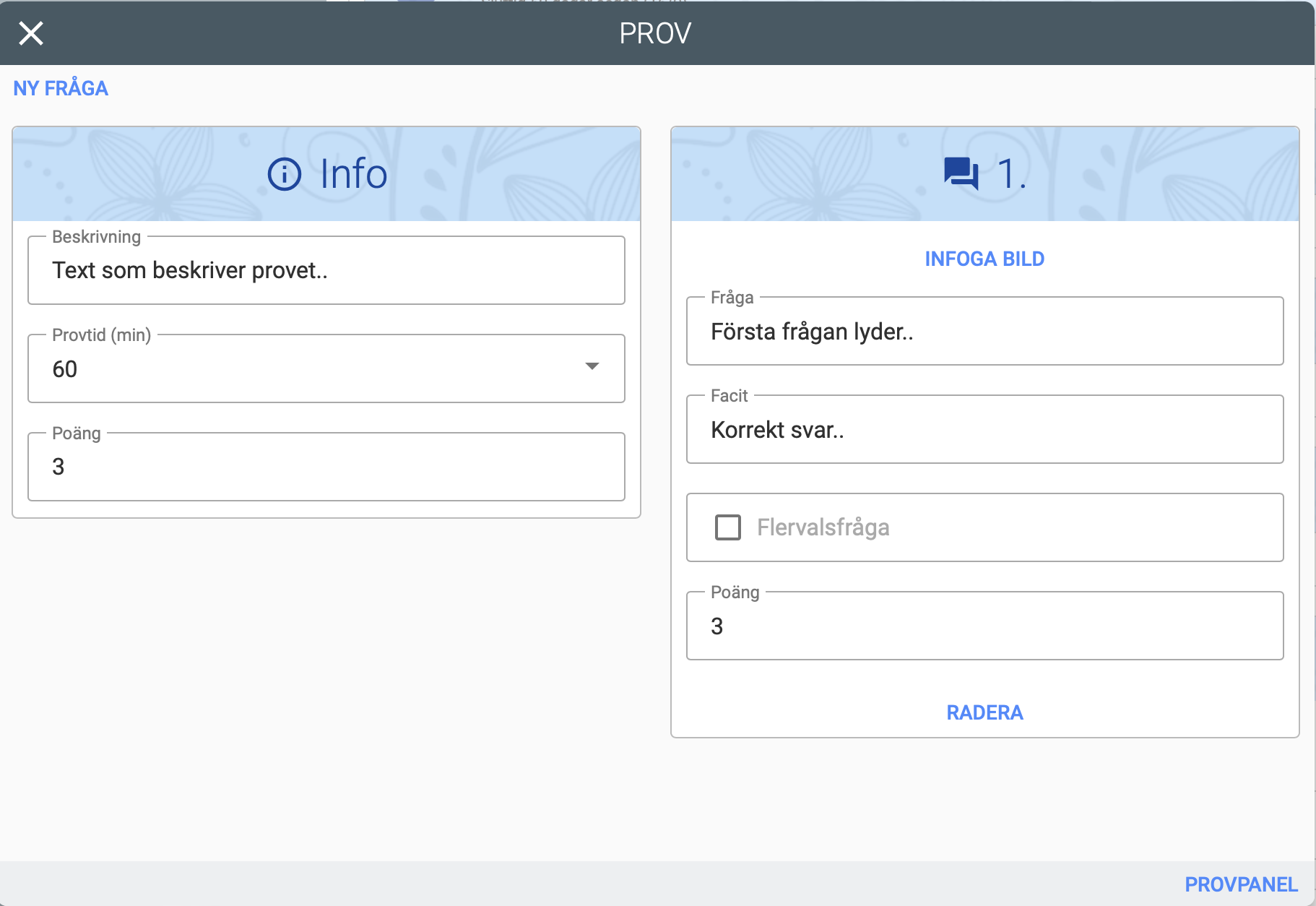Click the NY FRÅGA button

(61, 88)
